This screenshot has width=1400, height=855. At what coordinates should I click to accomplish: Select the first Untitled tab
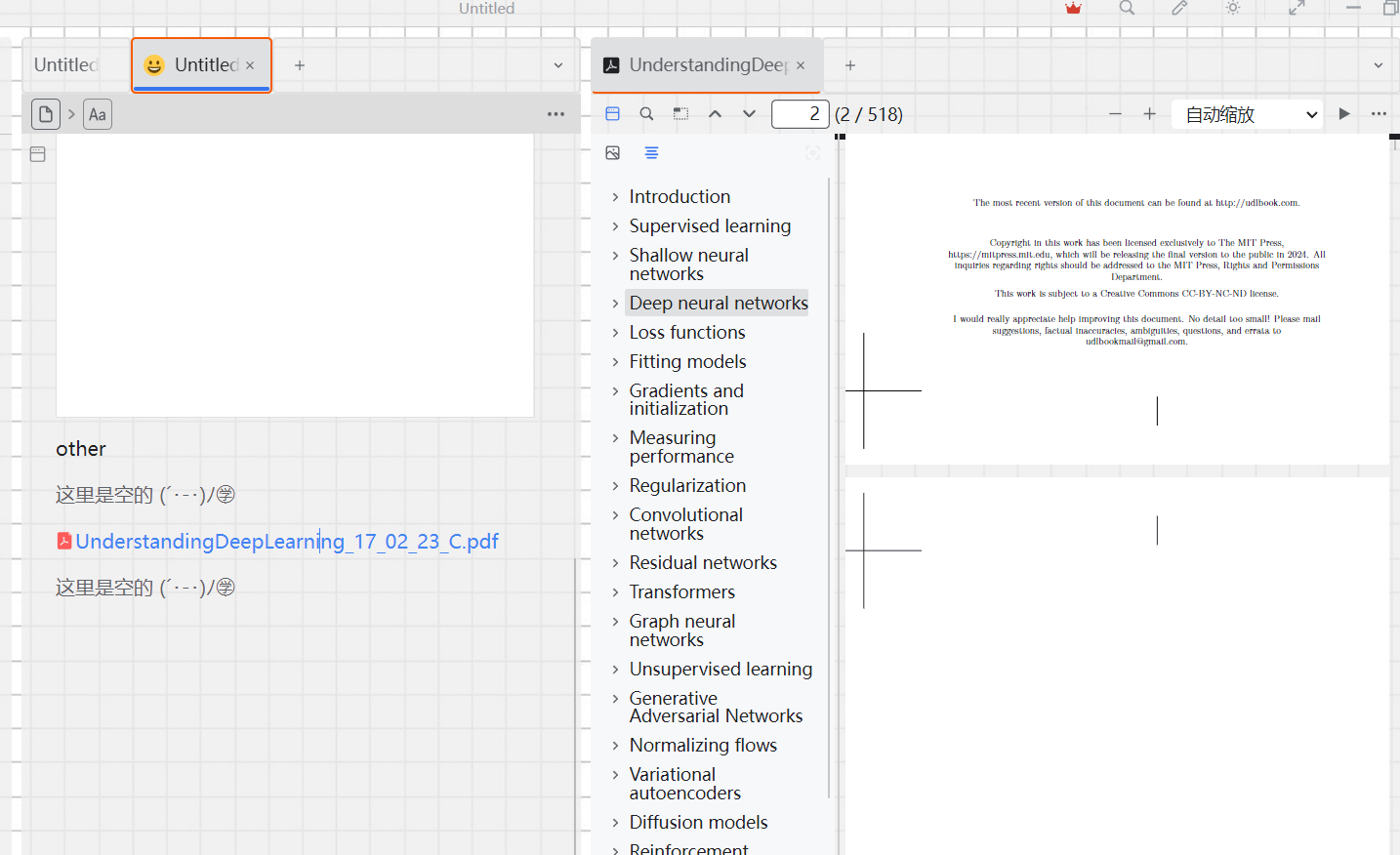coord(66,65)
